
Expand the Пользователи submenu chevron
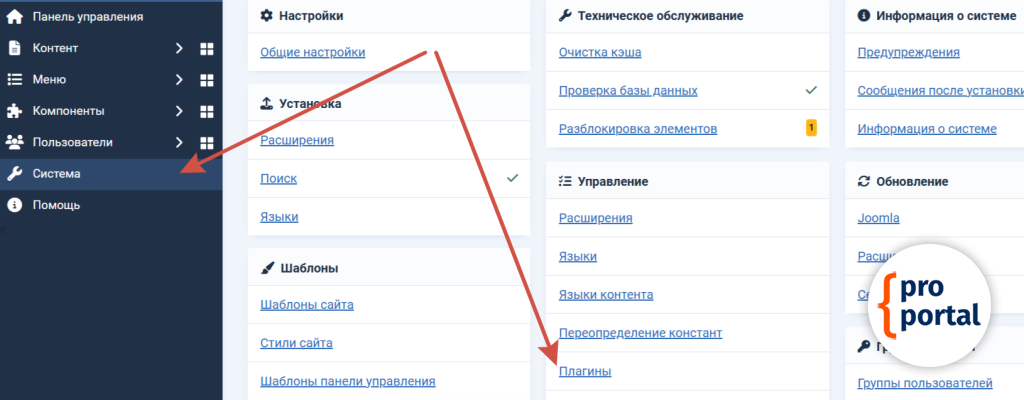tap(179, 142)
